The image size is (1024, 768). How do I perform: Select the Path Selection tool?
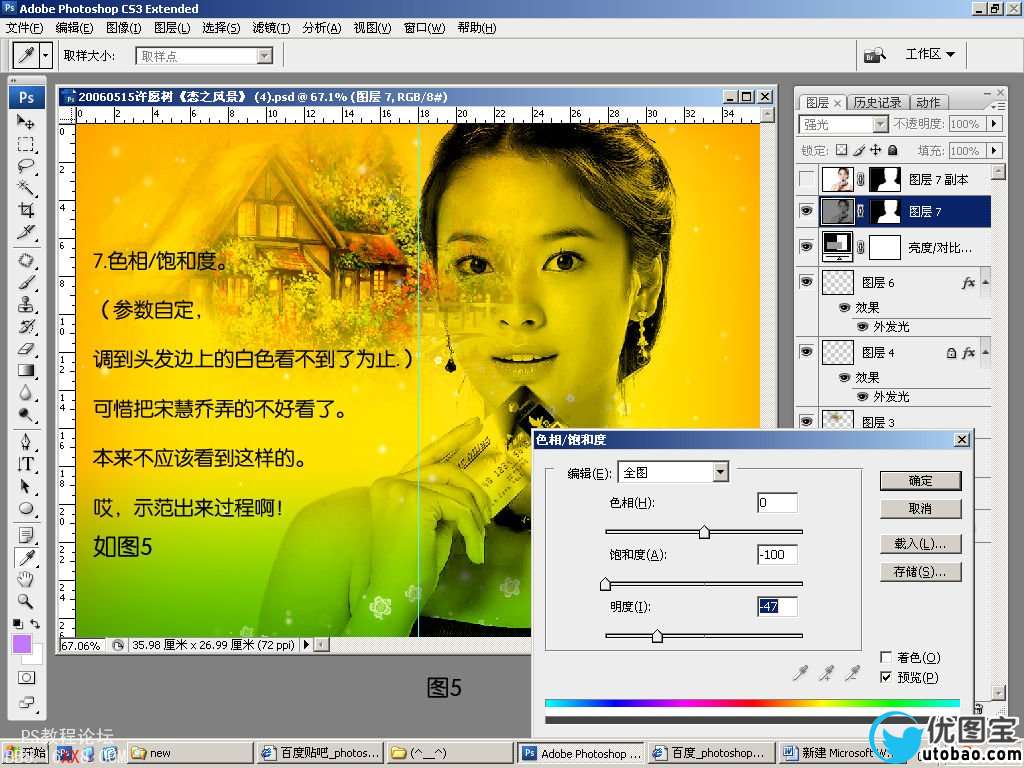click(25, 487)
